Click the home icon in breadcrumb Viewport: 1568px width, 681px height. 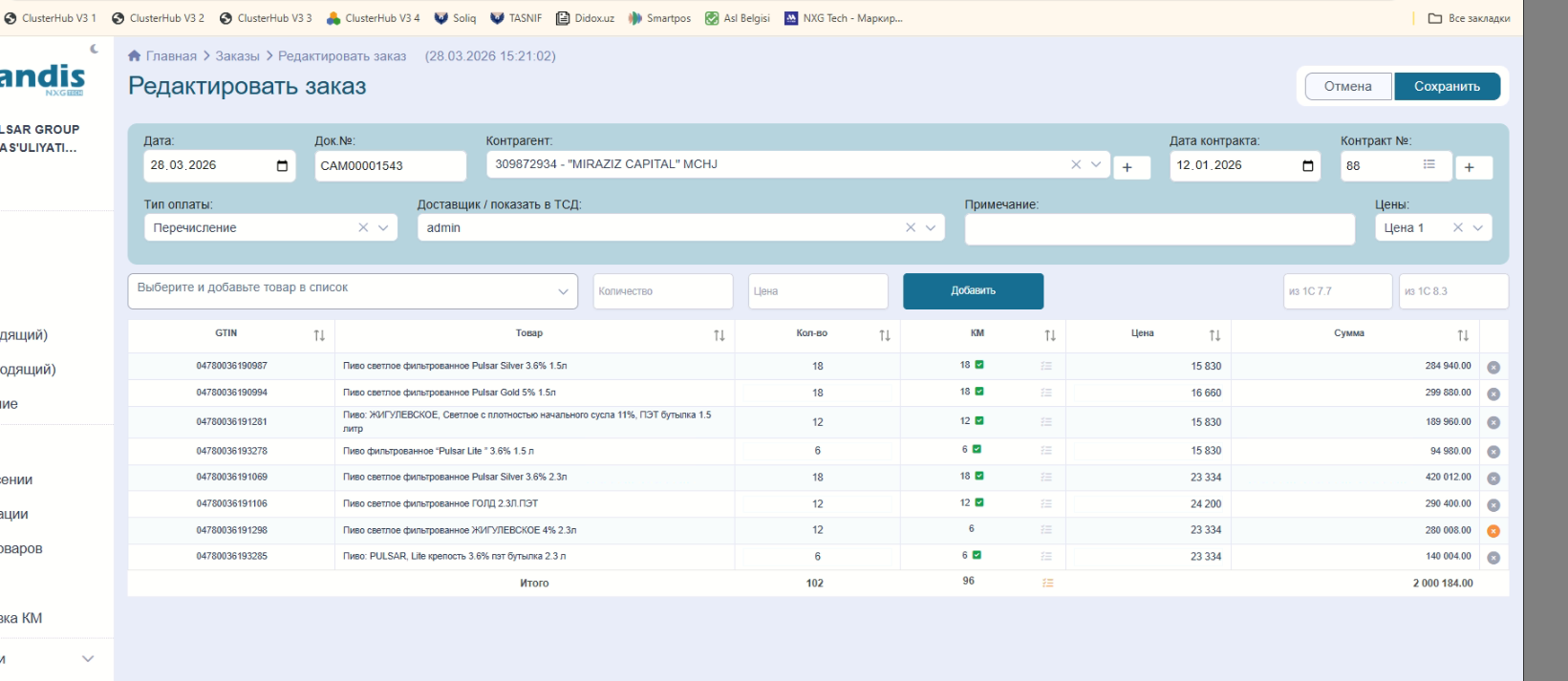tap(135, 56)
